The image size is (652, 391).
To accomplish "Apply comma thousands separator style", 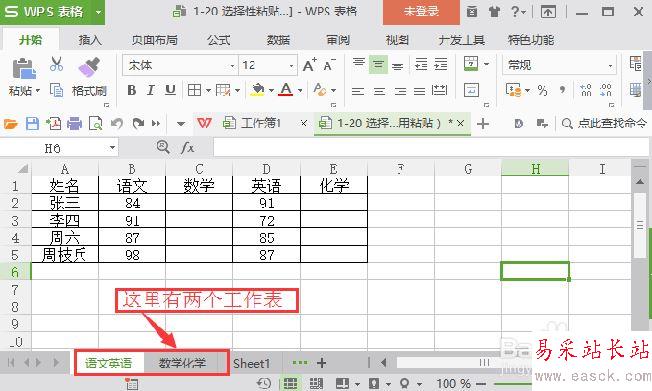I will pos(563,90).
